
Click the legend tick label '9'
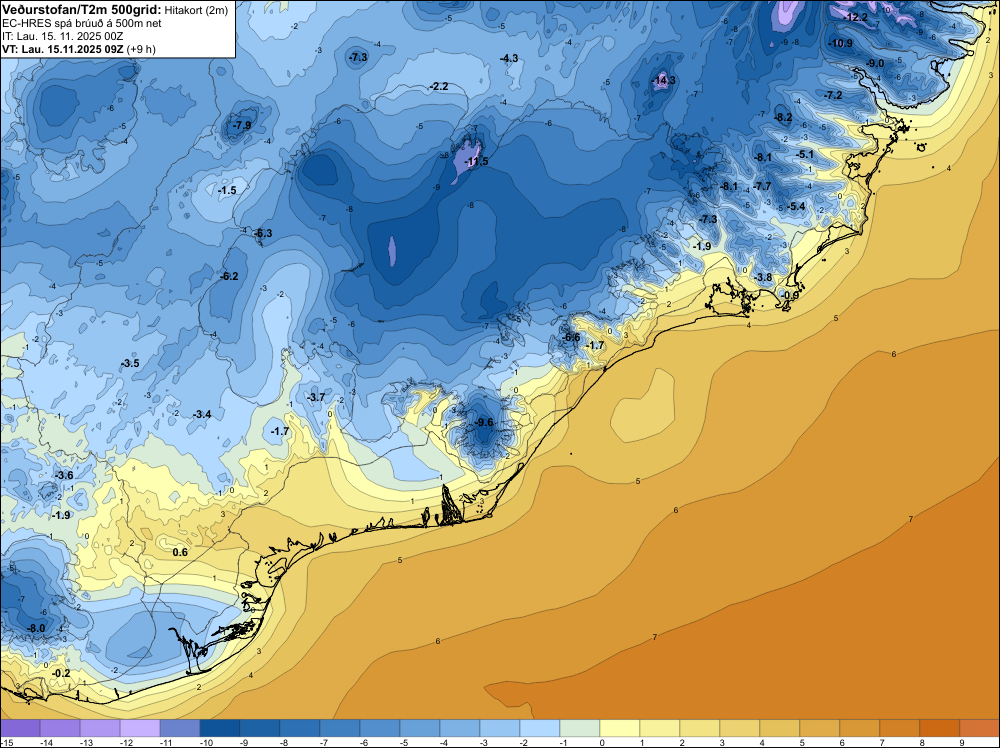(962, 742)
